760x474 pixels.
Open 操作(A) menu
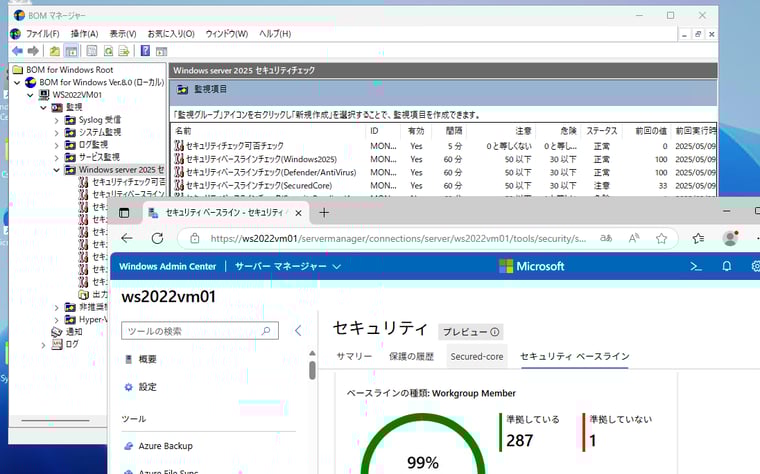coord(84,33)
